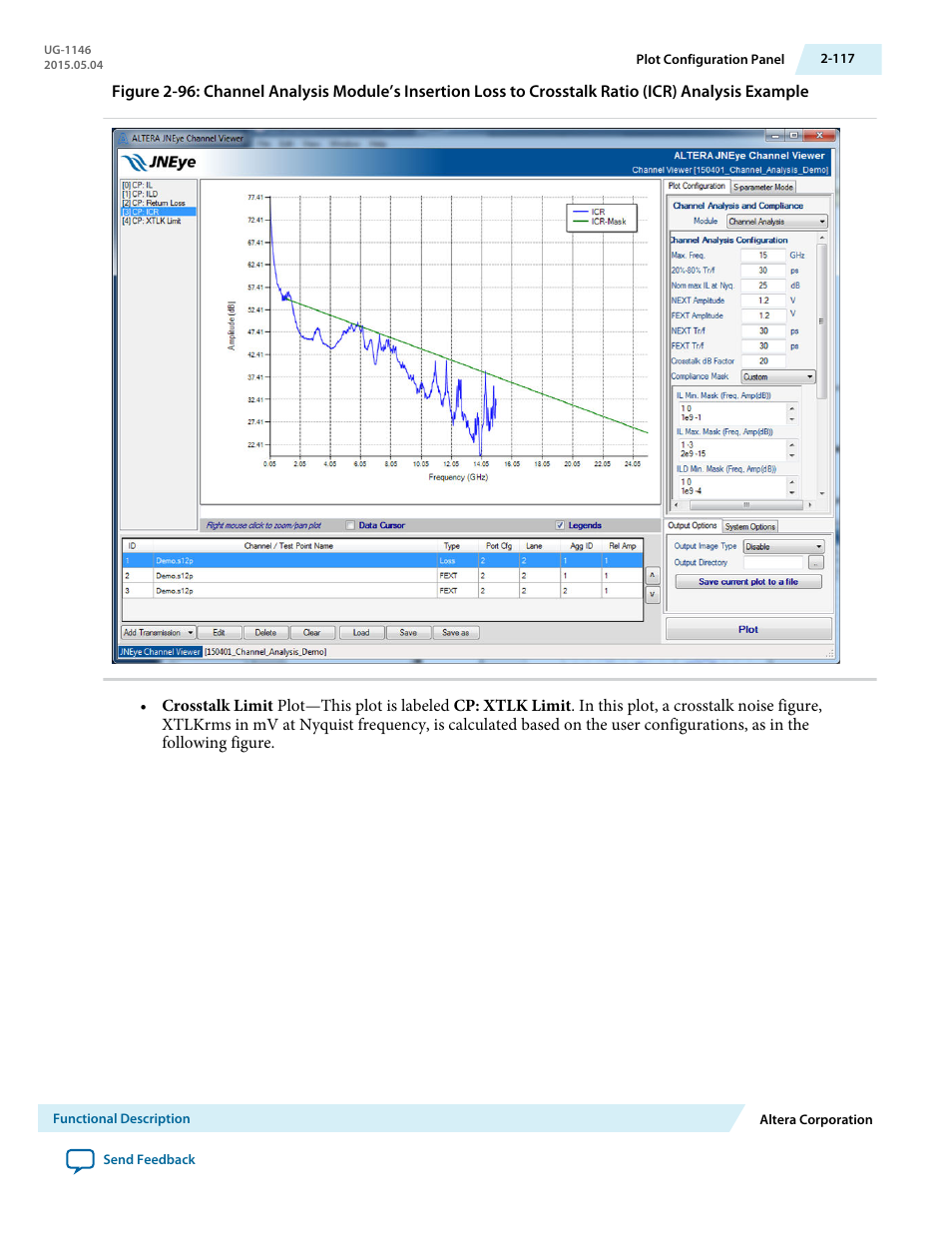Click the ICR legend entry
952x1233 pixels.
pyautogui.click(x=590, y=212)
